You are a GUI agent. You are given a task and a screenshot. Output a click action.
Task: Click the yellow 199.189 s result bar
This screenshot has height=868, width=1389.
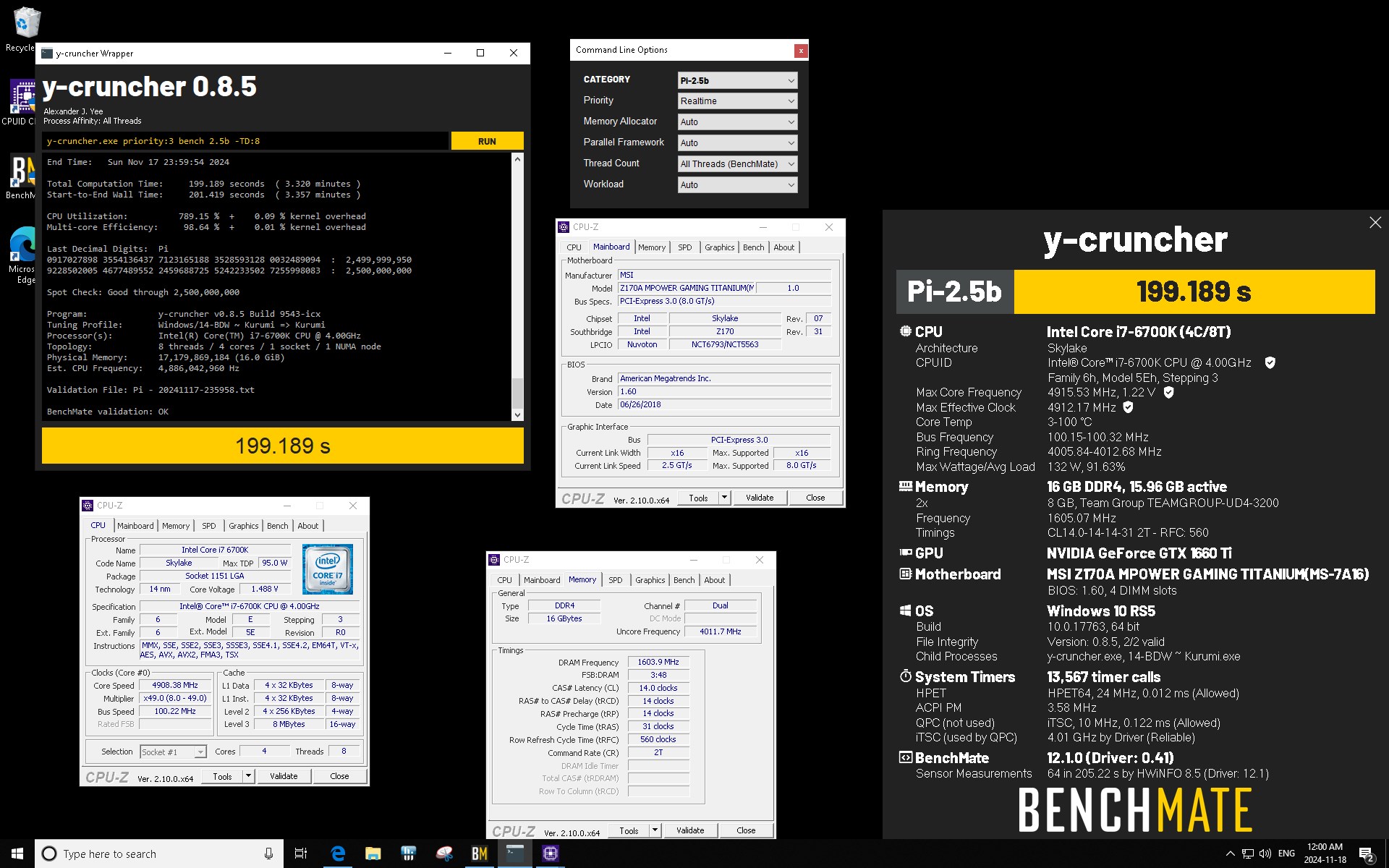coord(283,446)
